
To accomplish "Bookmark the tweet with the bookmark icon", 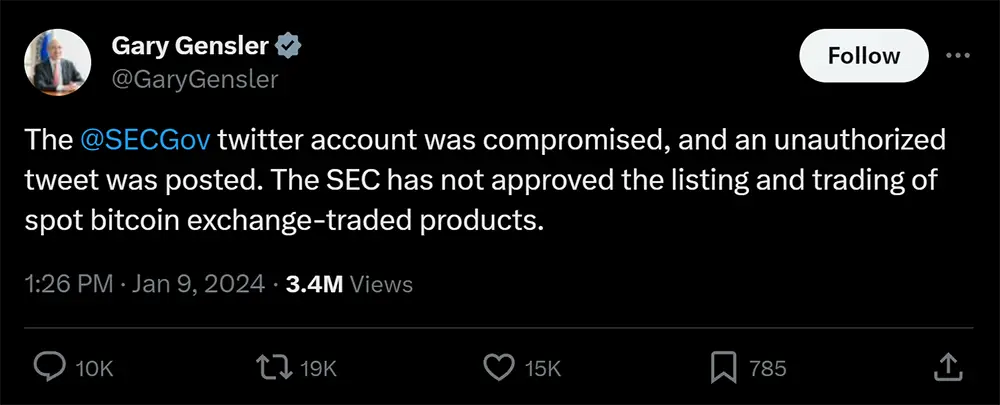I will point(723,369).
